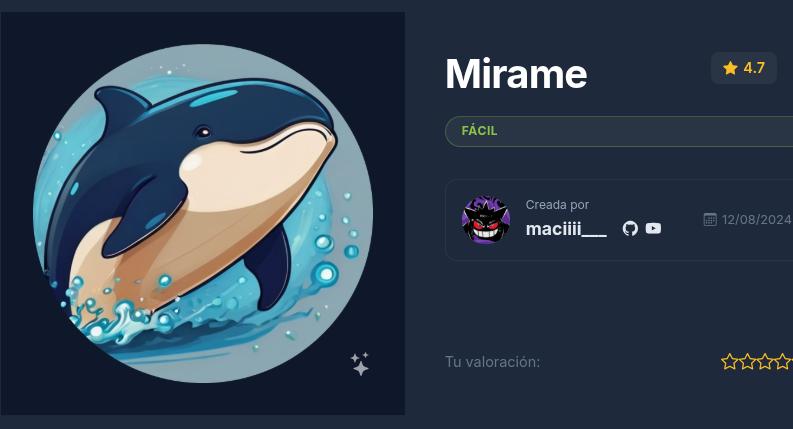Select the FÁCIL difficulty badge
The image size is (793, 429).
pos(619,132)
